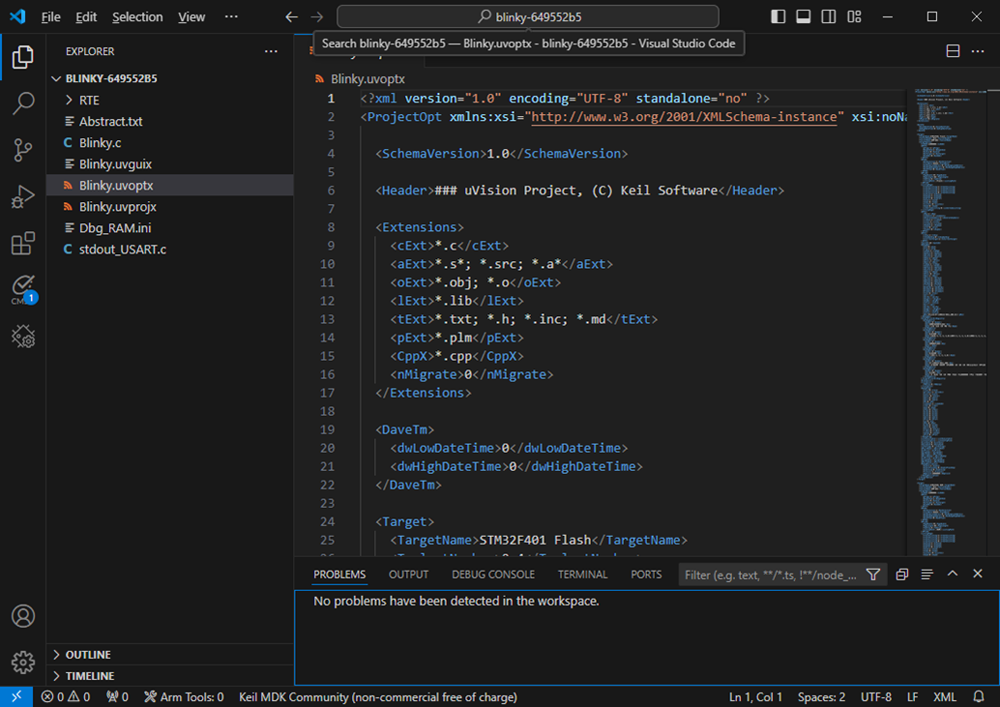Switch to the PORTS tab
This screenshot has height=707, width=1000.
pyautogui.click(x=646, y=574)
